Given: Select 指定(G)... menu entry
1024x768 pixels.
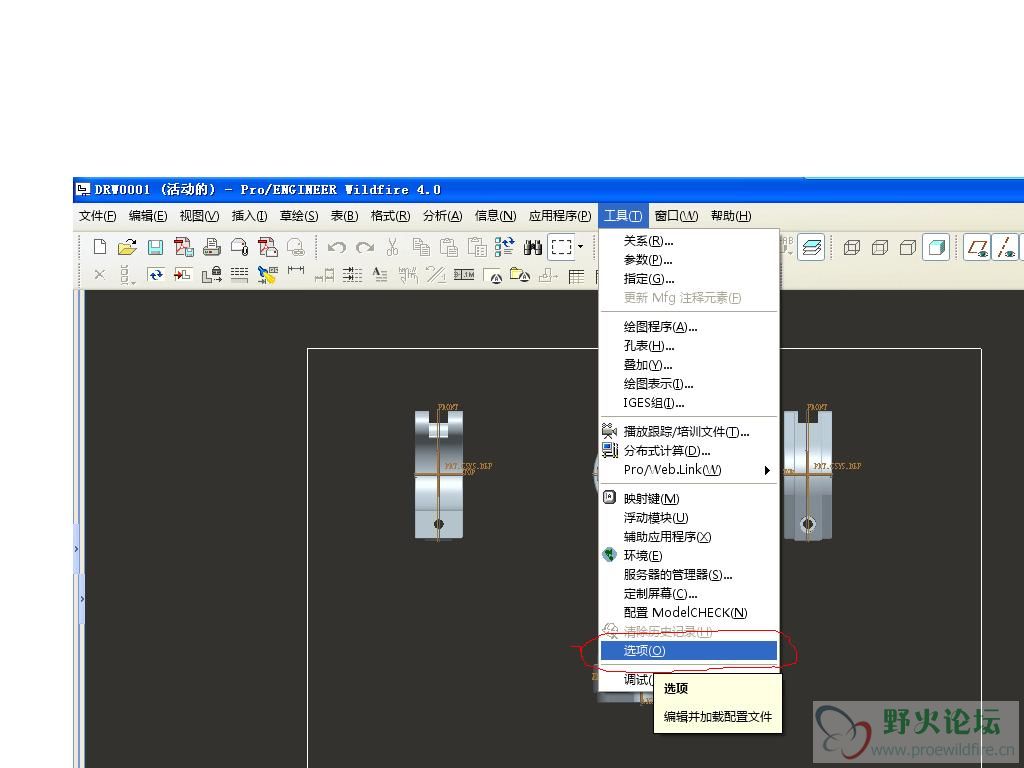Looking at the screenshot, I should tap(689, 279).
